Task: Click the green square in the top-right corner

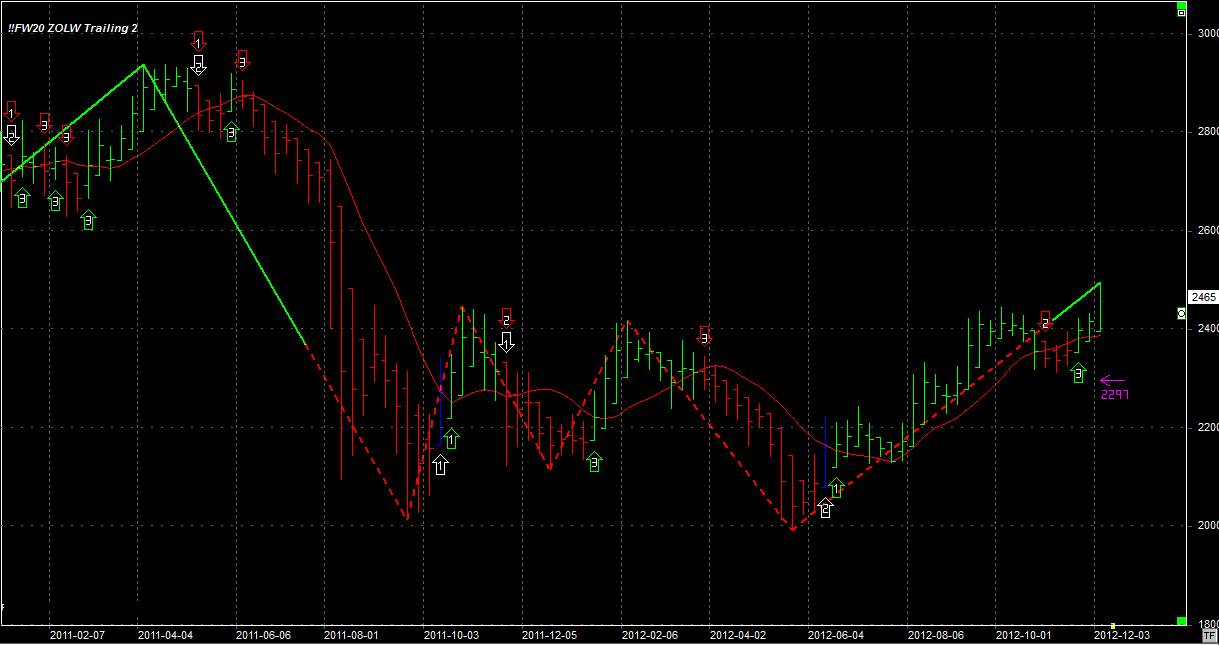Action: coord(1181,11)
